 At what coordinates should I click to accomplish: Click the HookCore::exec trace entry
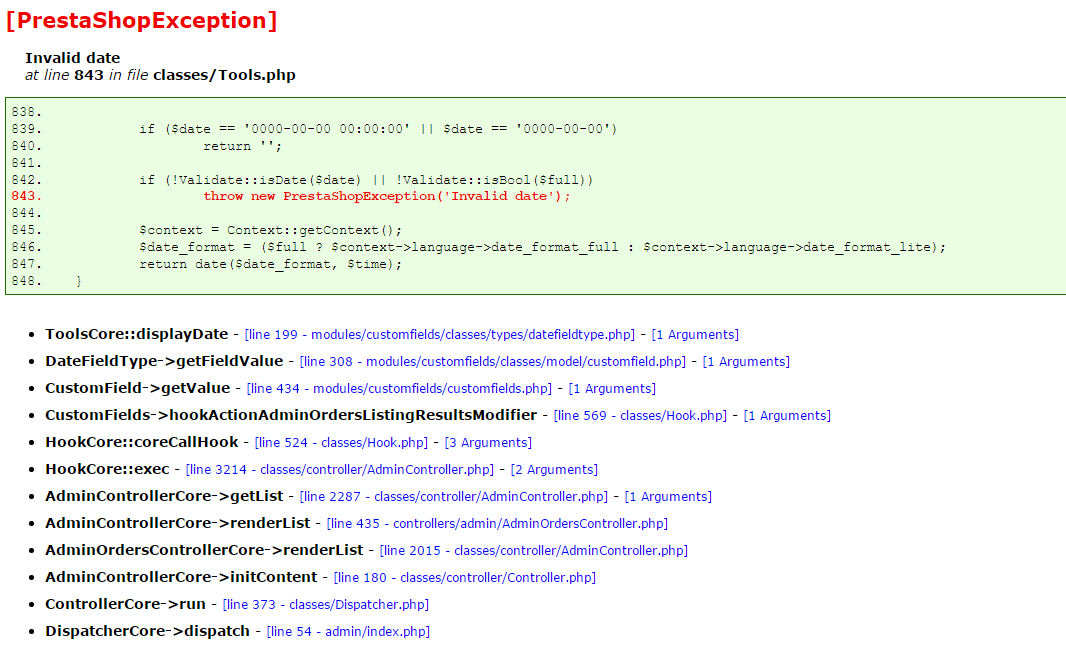[x=107, y=469]
